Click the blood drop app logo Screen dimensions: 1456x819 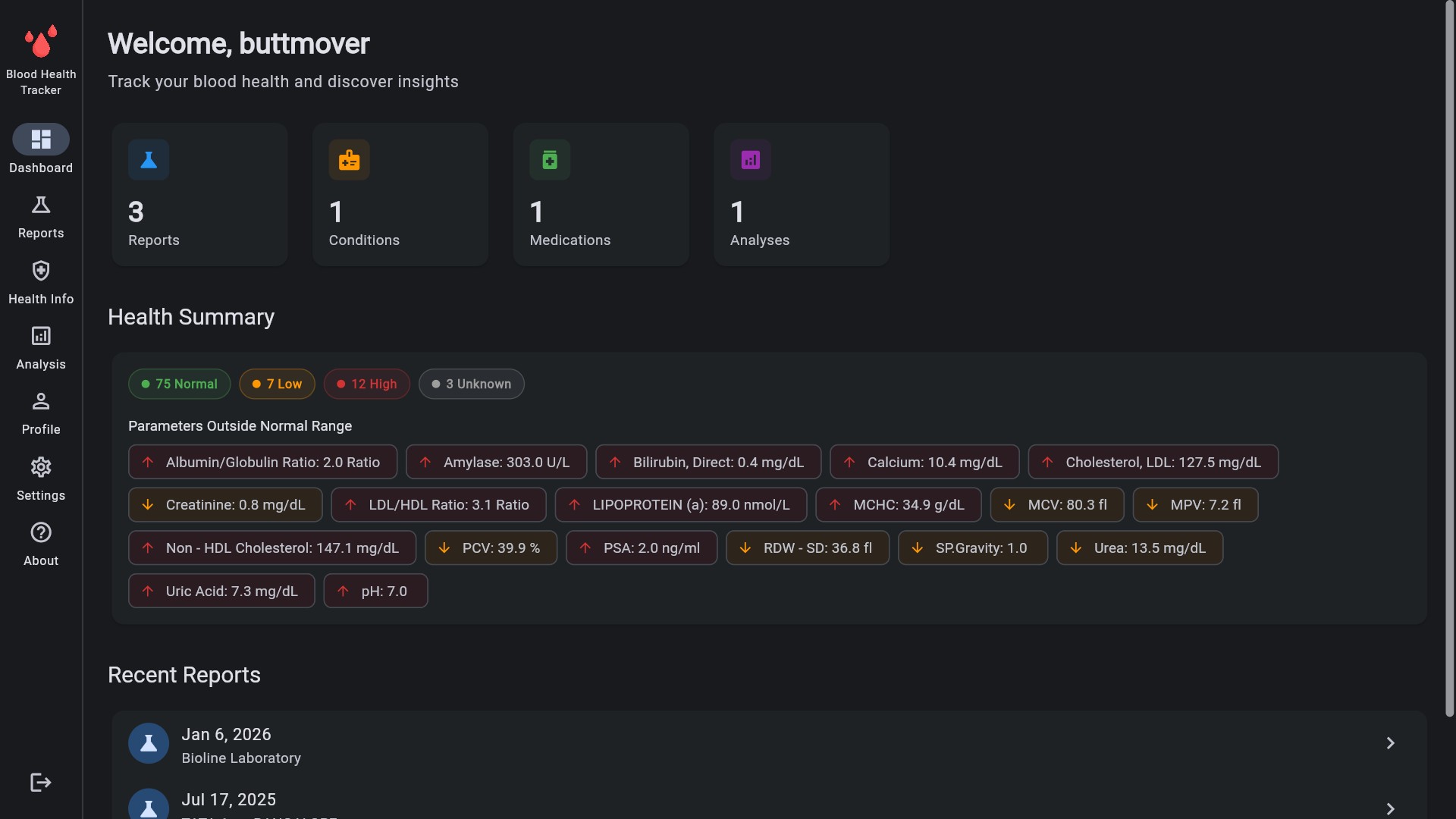coord(41,42)
